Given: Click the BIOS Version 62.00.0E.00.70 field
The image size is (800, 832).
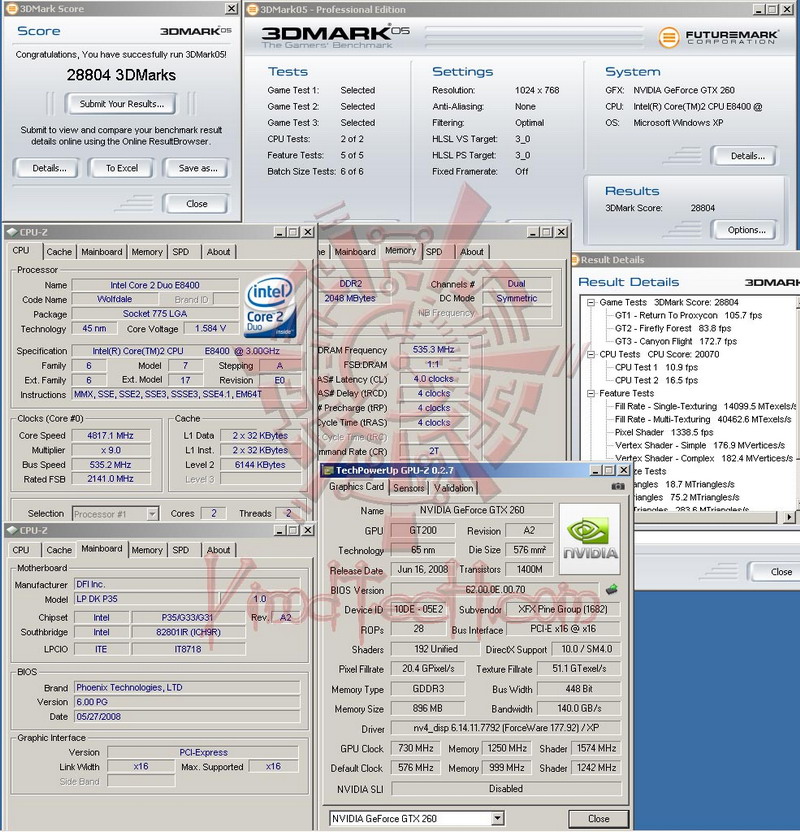Looking at the screenshot, I should pyautogui.click(x=495, y=590).
